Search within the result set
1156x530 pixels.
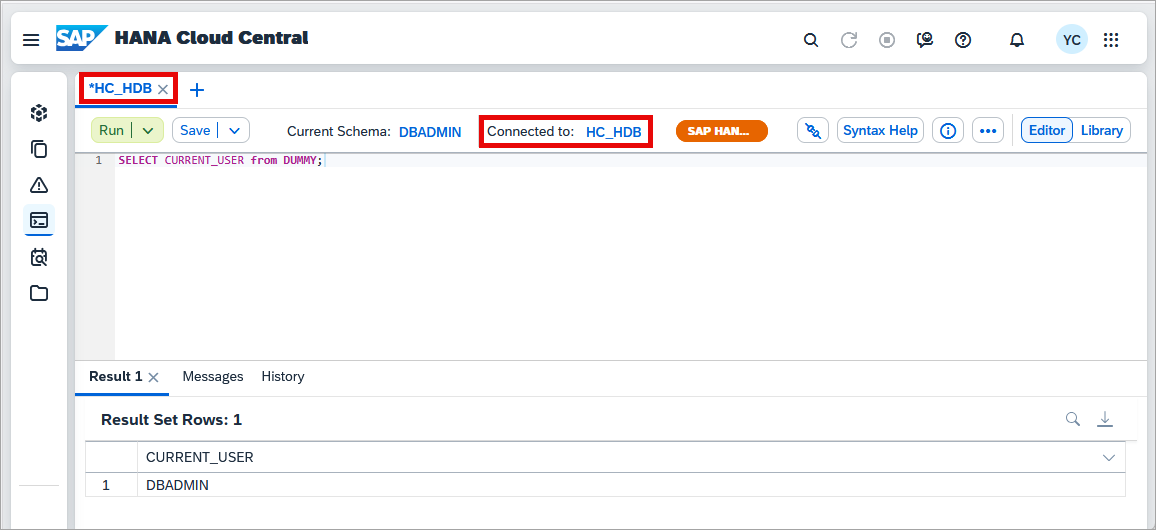[x=1073, y=419]
